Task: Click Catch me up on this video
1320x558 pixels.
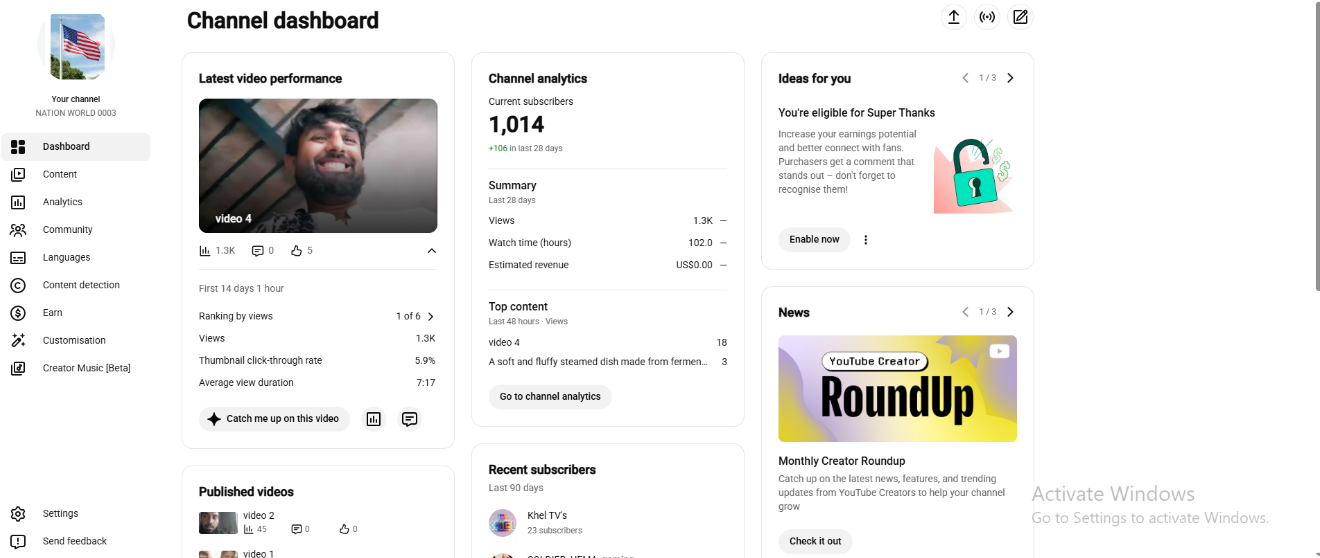Action: tap(274, 419)
